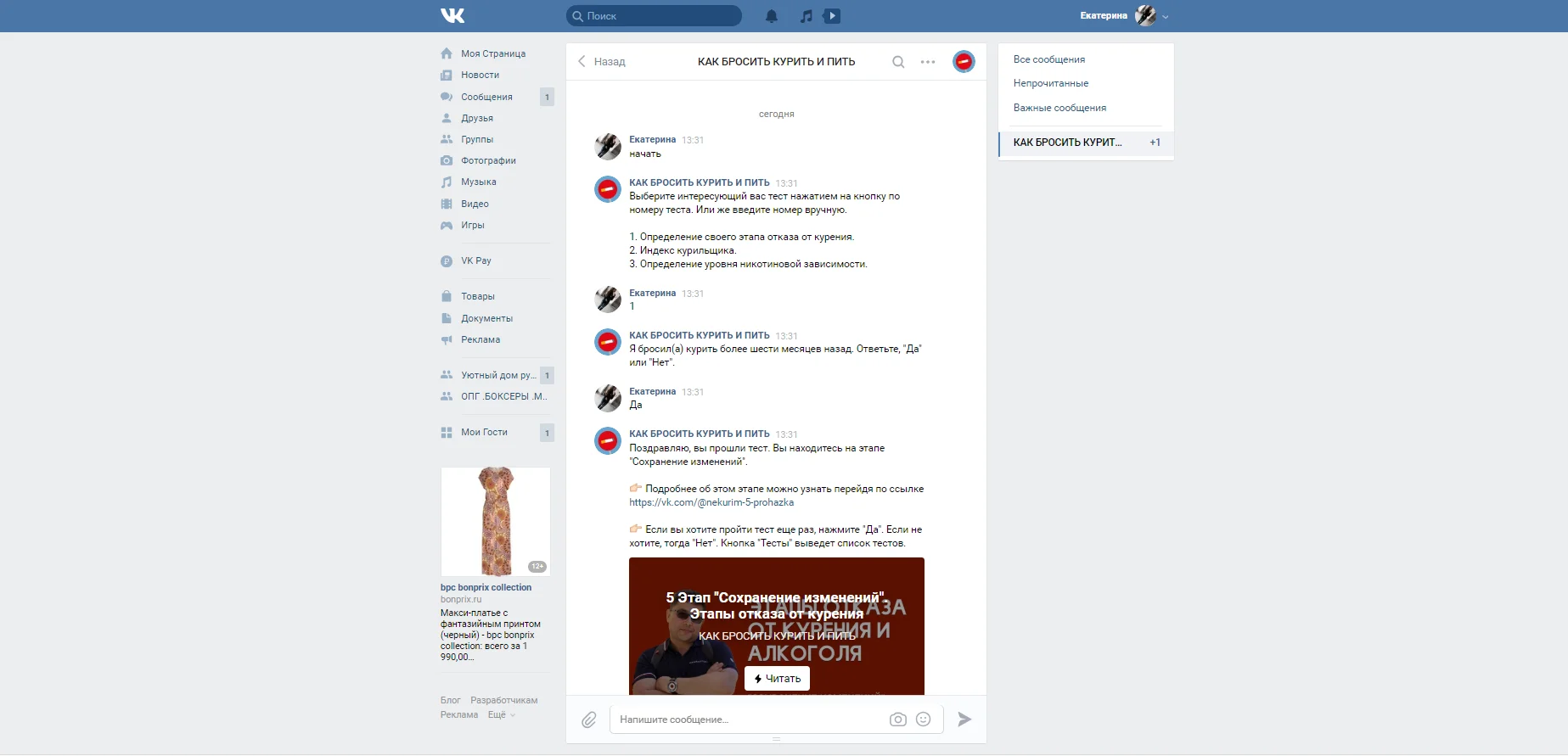Viewport: 1568px width, 756px height.
Task: Click Екатерина's avatar beside the начать message
Action: tap(608, 147)
